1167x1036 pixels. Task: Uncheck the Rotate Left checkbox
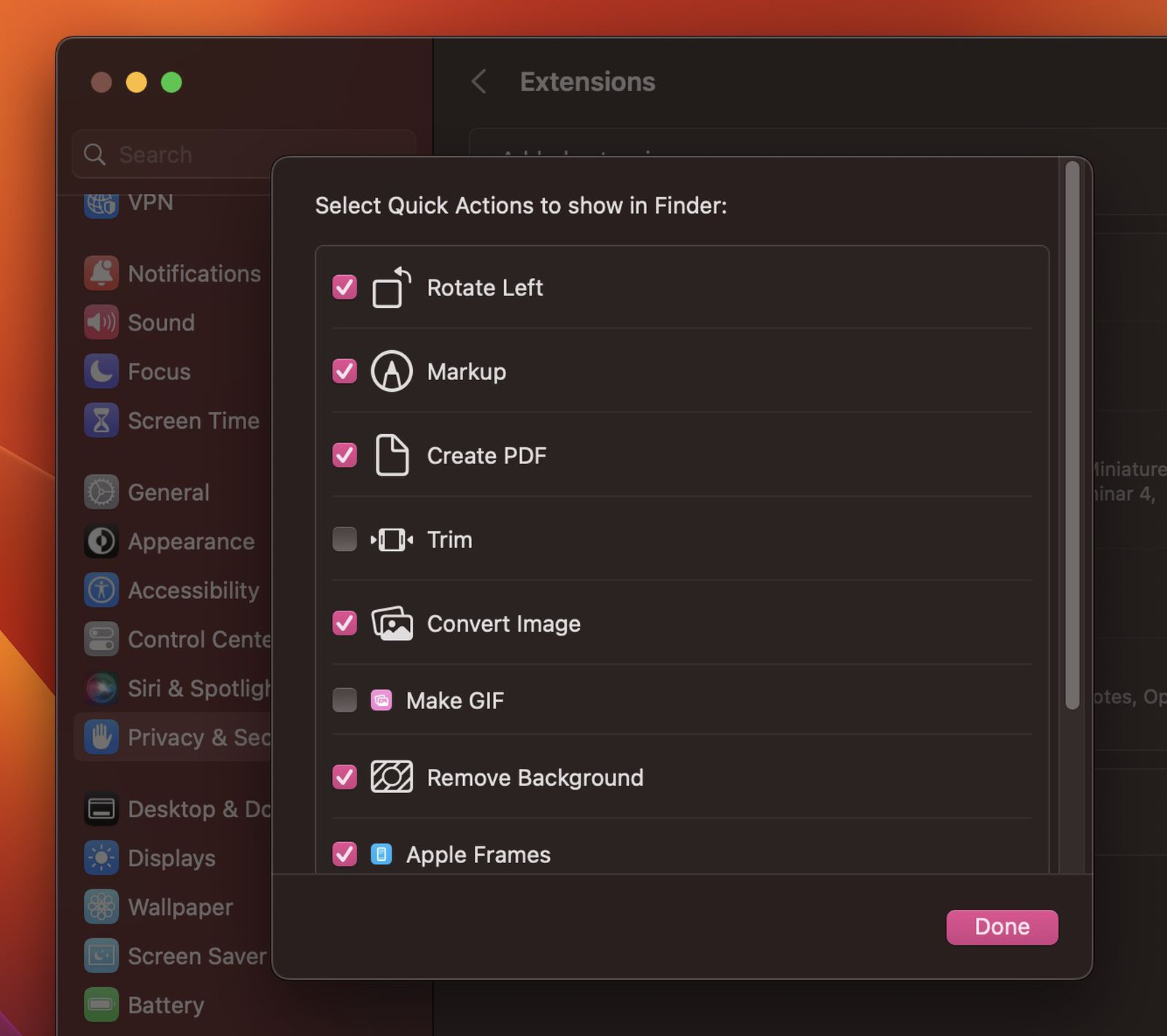pos(344,287)
